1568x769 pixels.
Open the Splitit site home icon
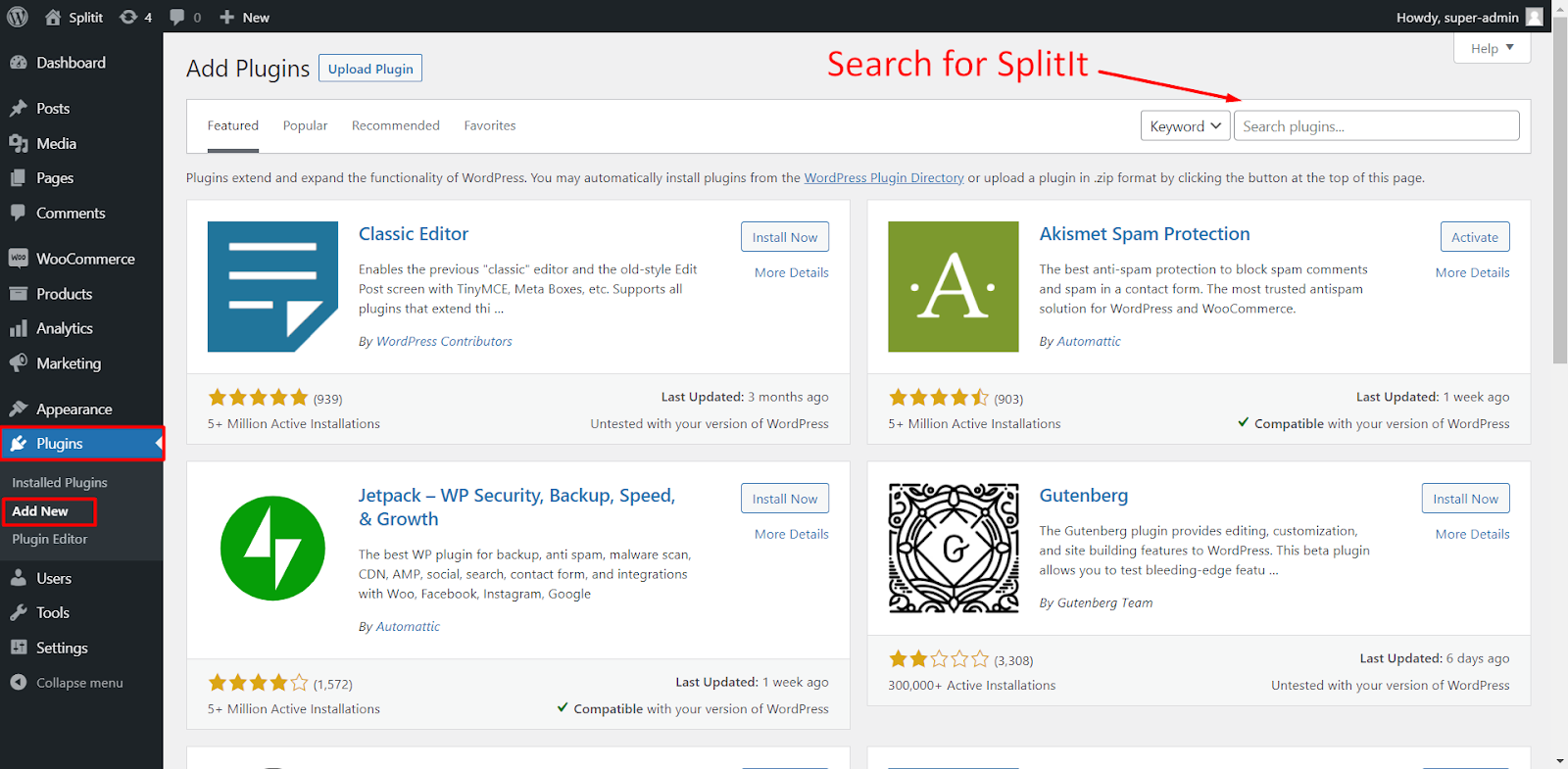[x=53, y=17]
